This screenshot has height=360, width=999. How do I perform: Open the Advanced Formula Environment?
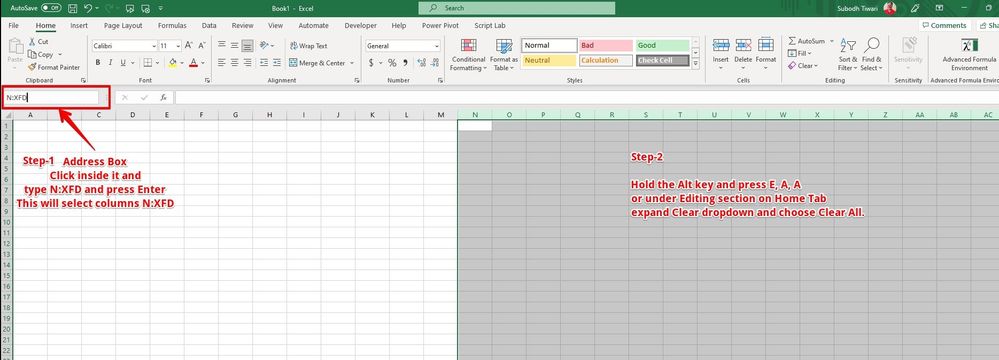click(969, 55)
